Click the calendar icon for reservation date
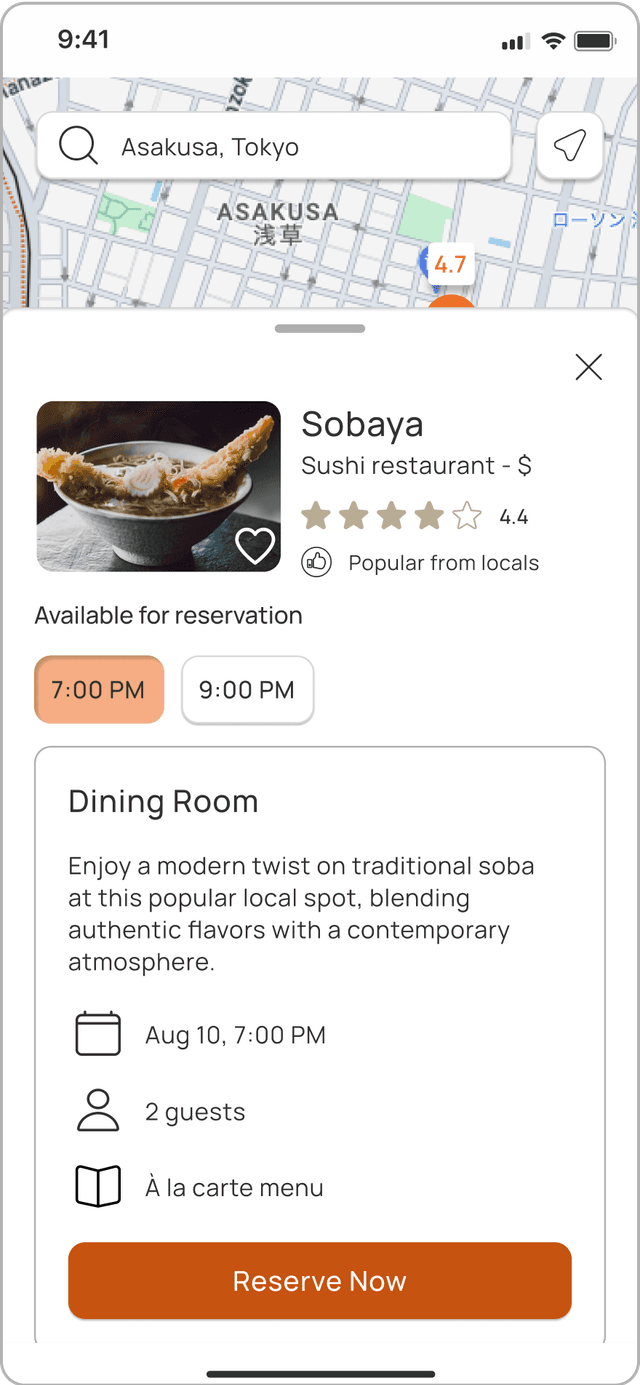Image resolution: width=640 pixels, height=1385 pixels. click(x=98, y=1034)
